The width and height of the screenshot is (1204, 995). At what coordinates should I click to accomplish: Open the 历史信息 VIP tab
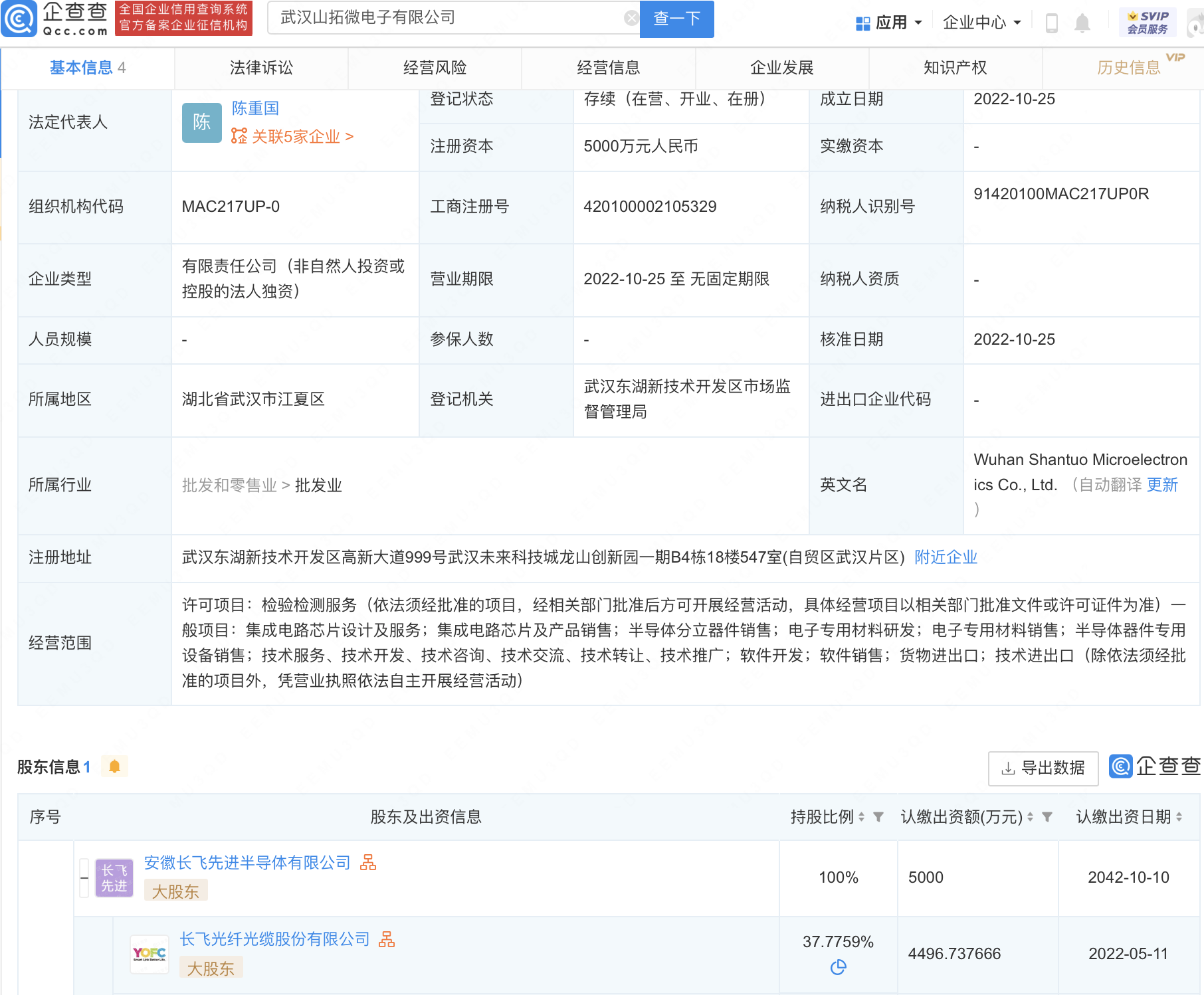(1128, 68)
